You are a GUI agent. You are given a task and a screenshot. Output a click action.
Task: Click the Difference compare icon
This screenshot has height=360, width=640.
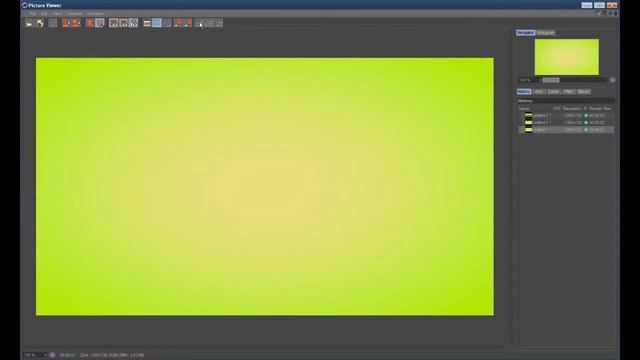click(x=133, y=23)
